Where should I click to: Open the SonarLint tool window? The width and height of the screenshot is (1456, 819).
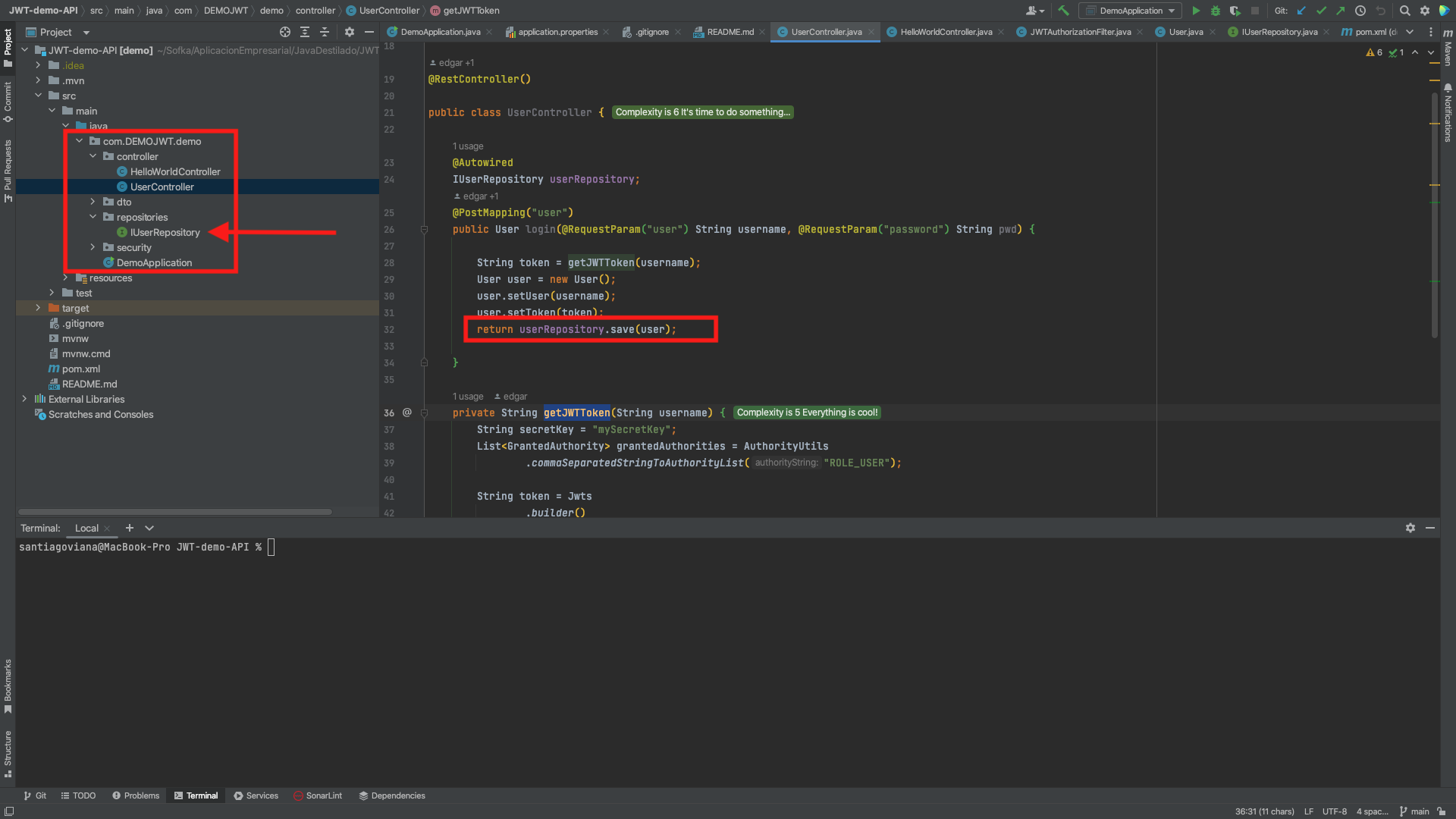[318, 795]
